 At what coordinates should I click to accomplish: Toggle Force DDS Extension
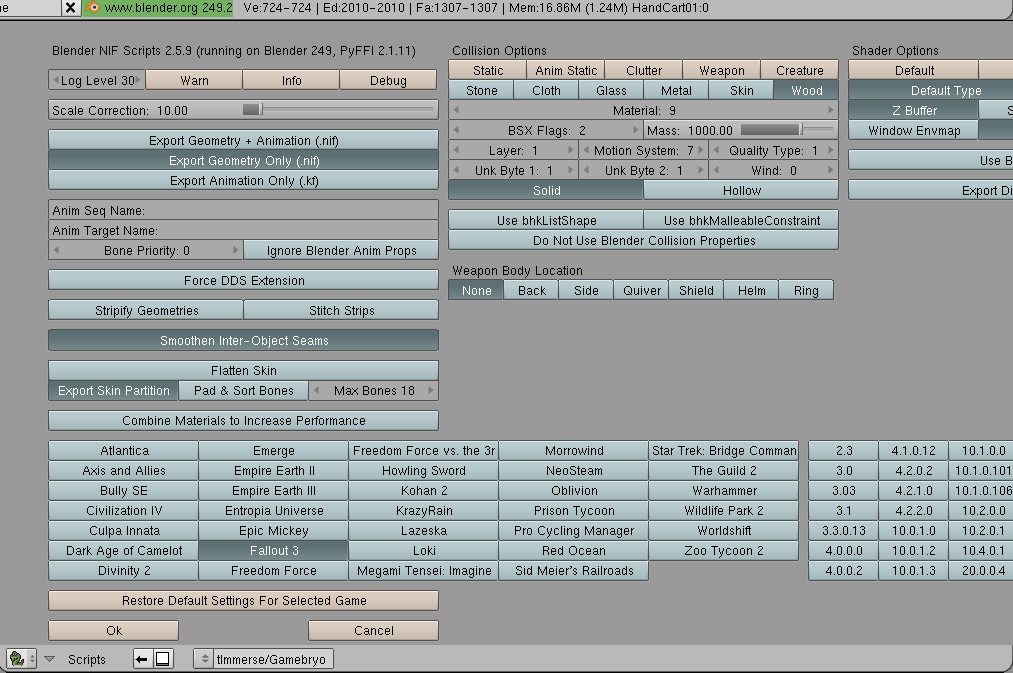244,280
